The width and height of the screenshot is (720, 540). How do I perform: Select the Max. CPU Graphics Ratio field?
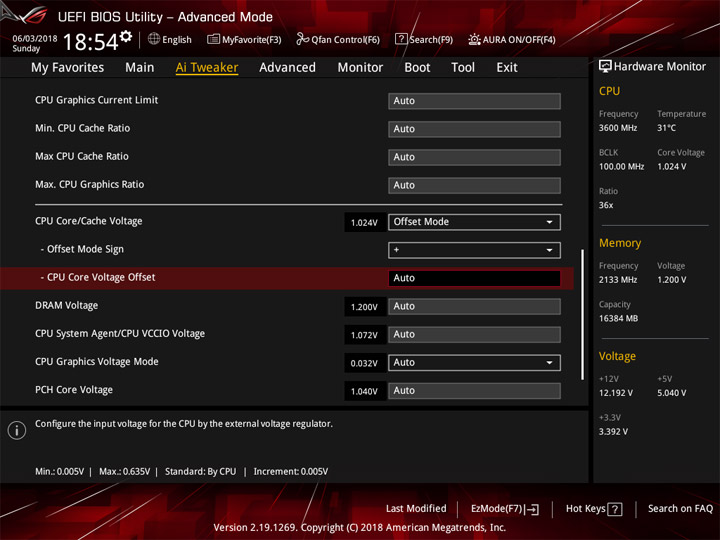tap(474, 185)
